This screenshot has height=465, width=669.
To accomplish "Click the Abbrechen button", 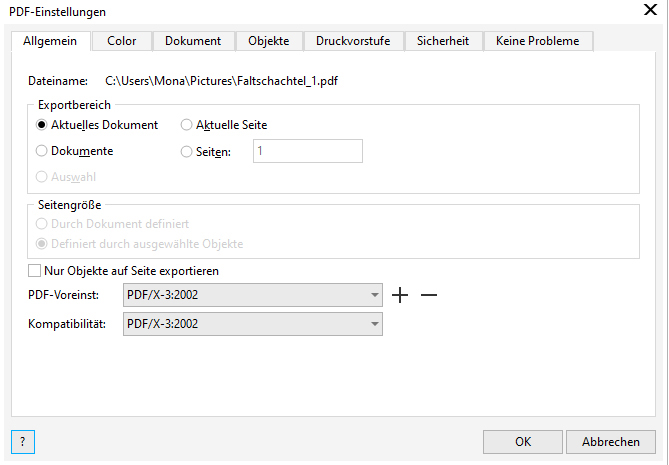I will coord(611,442).
